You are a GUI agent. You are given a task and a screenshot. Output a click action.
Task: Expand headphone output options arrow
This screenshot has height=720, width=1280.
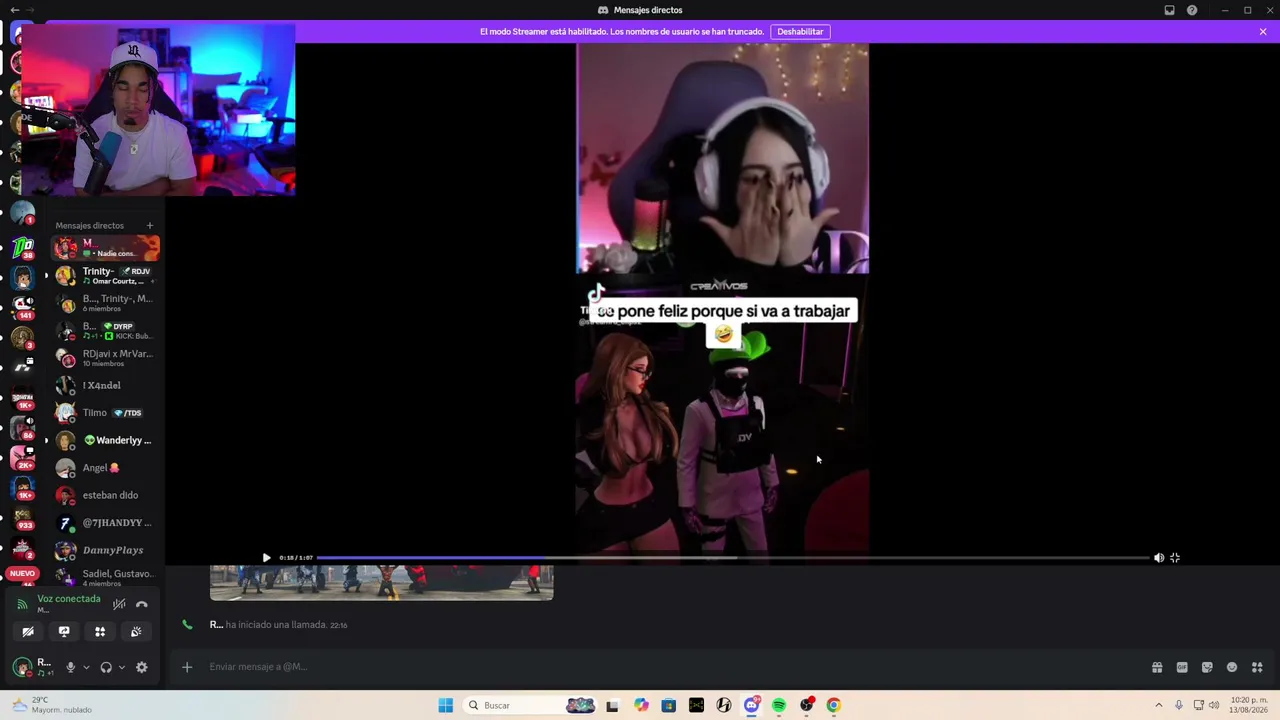122,667
